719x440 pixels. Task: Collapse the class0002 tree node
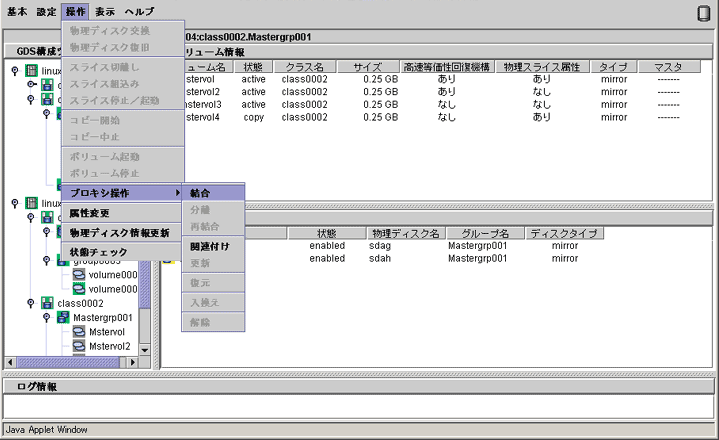(x=30, y=303)
